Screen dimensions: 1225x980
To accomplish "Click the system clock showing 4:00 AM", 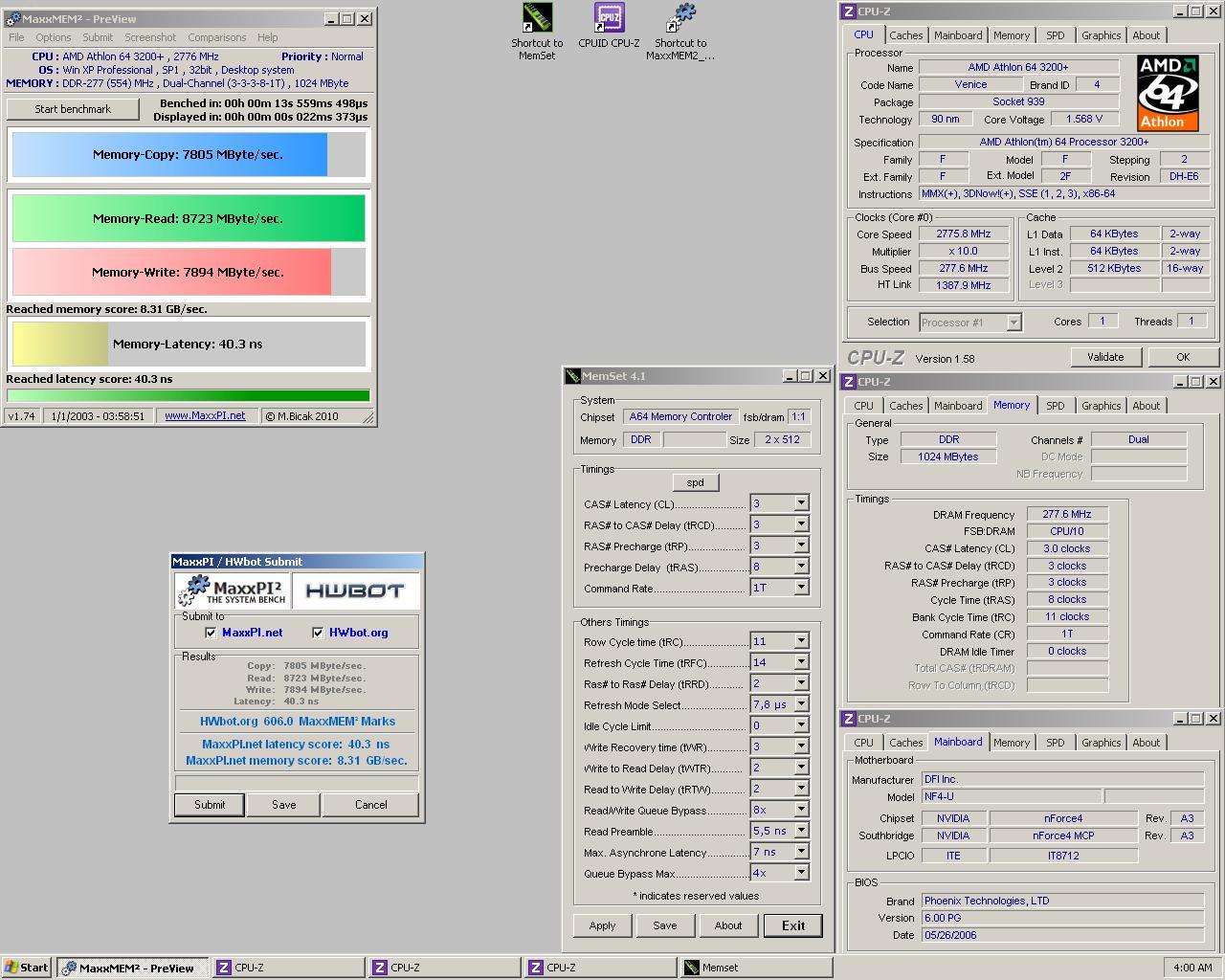I will coord(1192,968).
